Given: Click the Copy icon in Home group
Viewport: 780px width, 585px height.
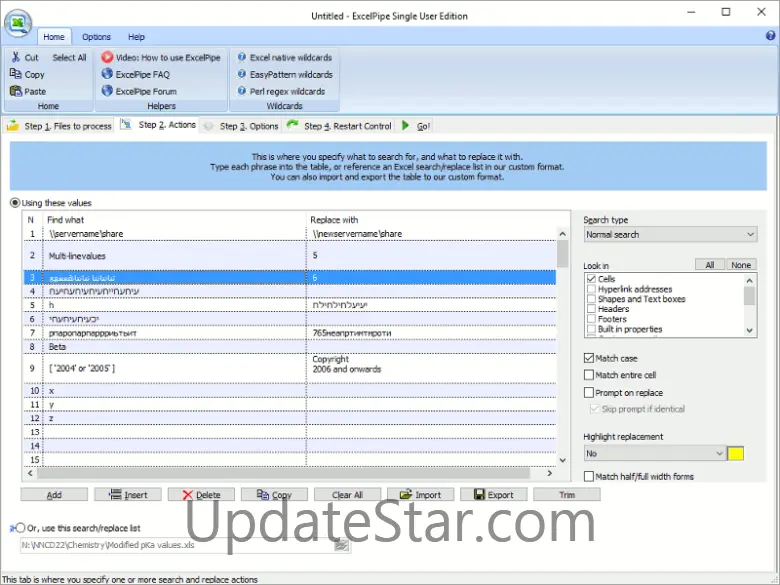Looking at the screenshot, I should 15,74.
